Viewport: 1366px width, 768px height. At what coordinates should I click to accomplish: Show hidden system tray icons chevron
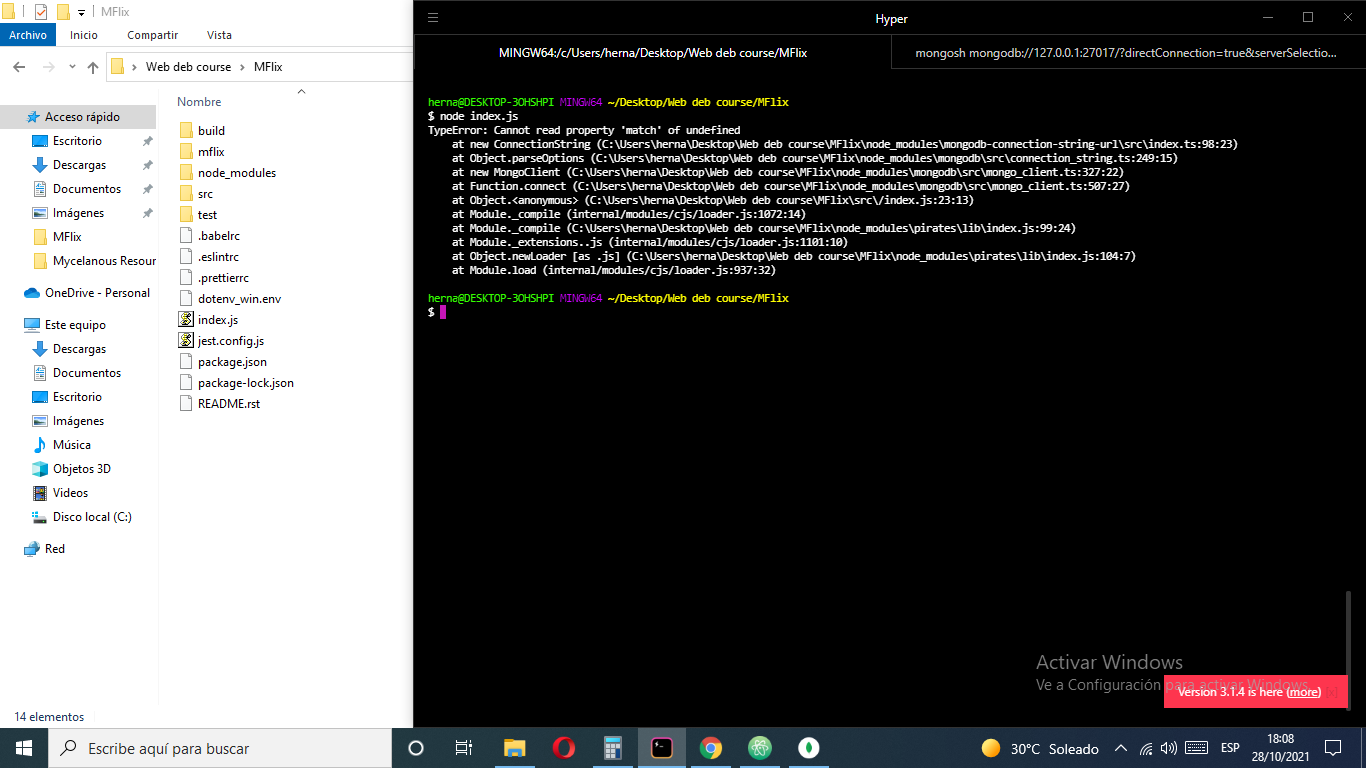click(x=1121, y=748)
